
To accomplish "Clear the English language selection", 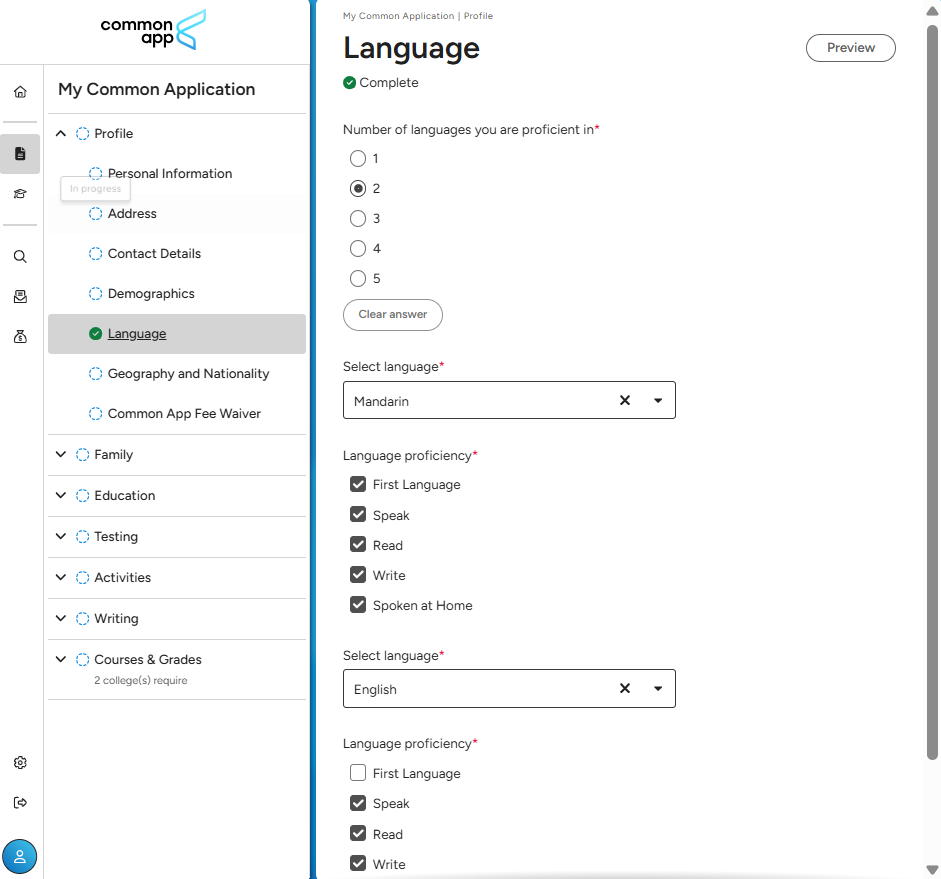I will (x=625, y=688).
